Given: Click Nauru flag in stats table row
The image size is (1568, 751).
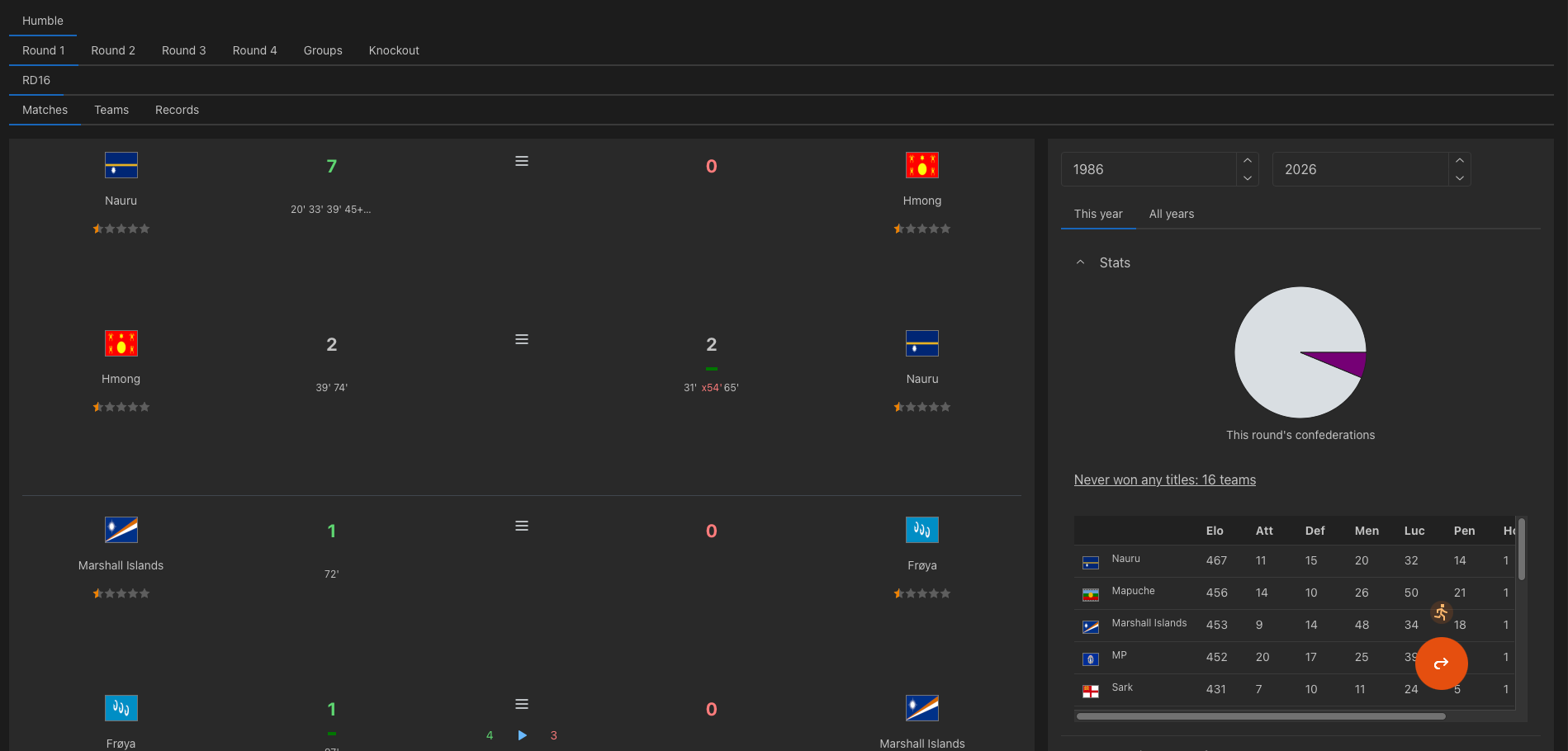Looking at the screenshot, I should (x=1091, y=563).
